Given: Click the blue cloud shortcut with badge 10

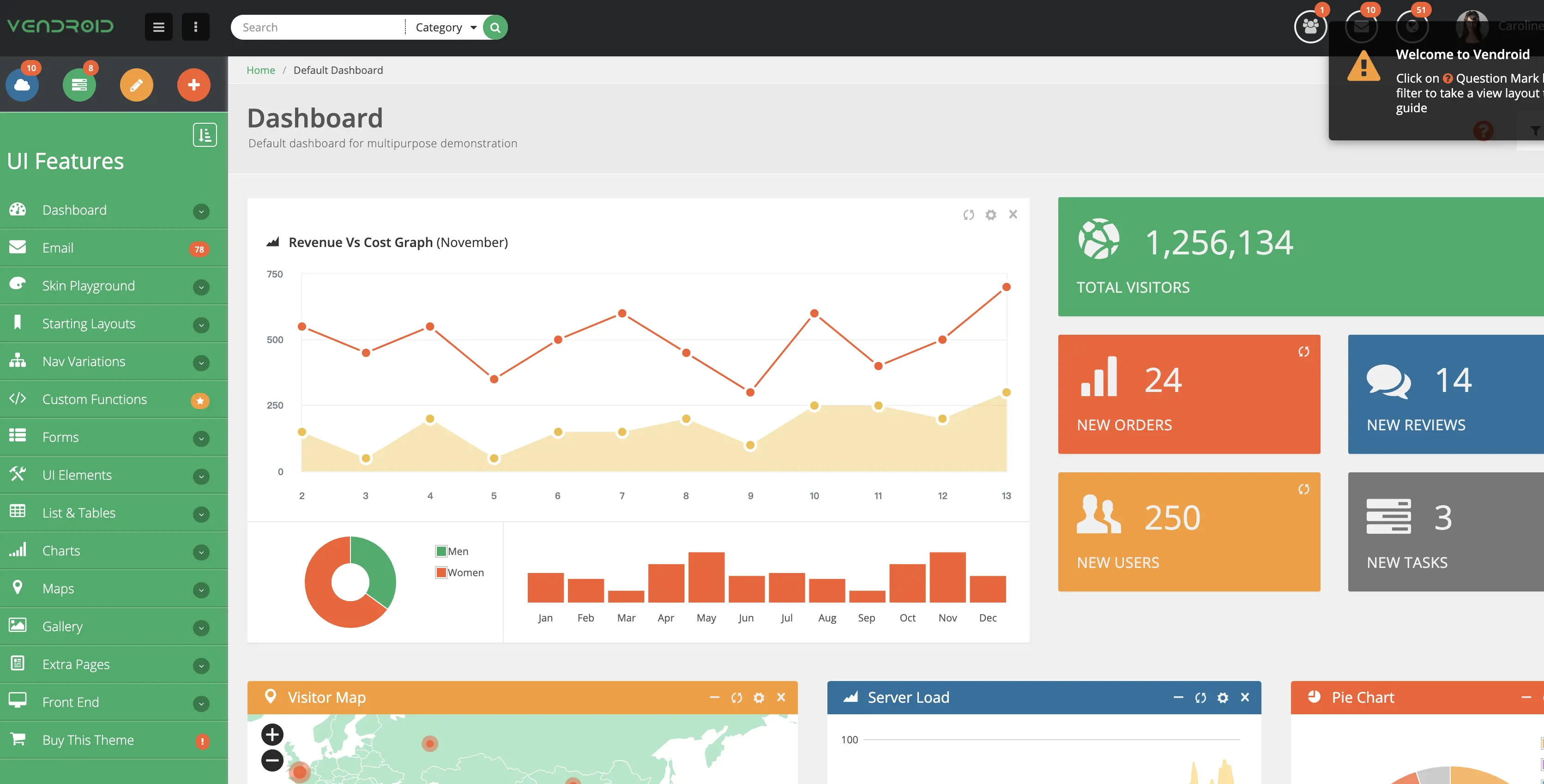Looking at the screenshot, I should [x=22, y=85].
